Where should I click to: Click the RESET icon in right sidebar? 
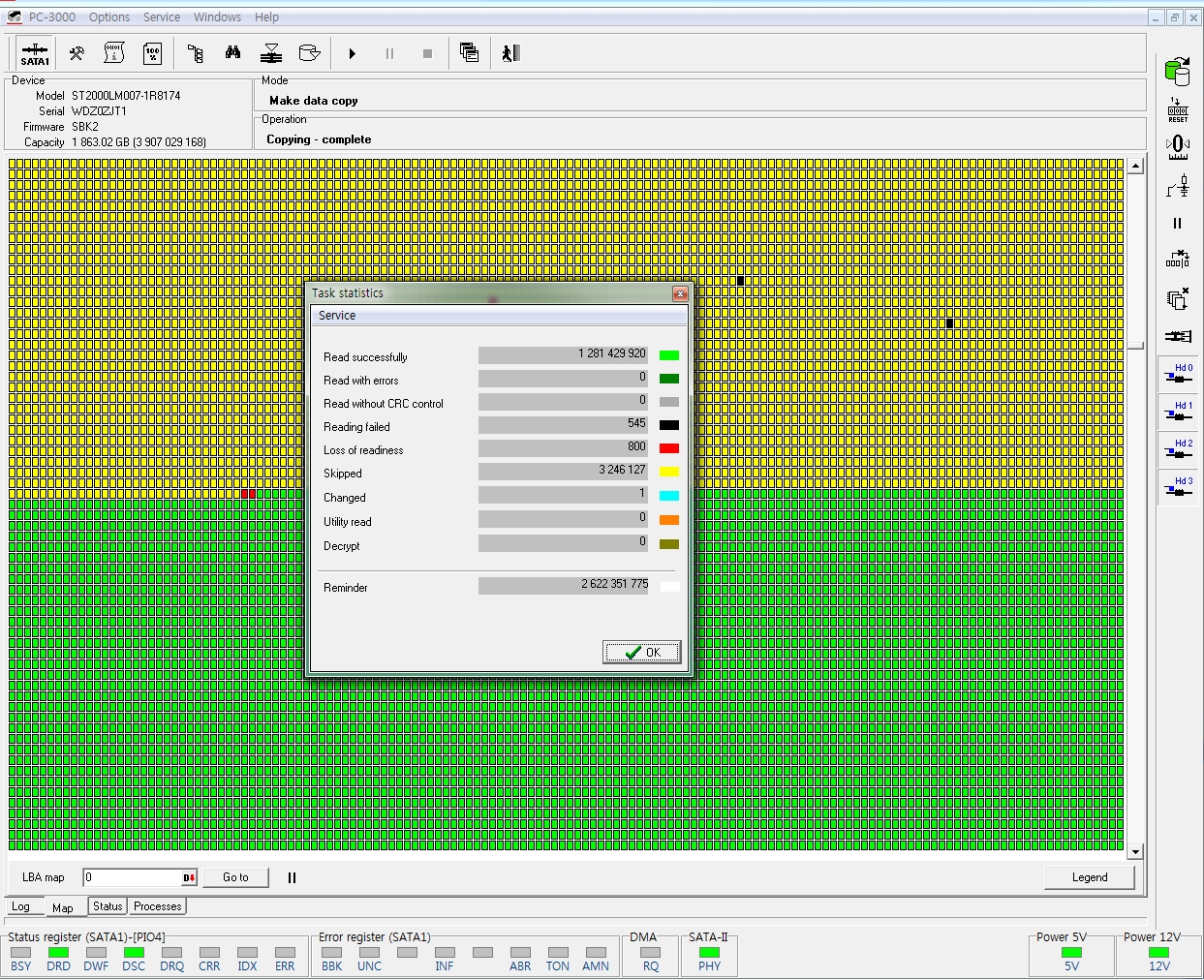click(1178, 109)
